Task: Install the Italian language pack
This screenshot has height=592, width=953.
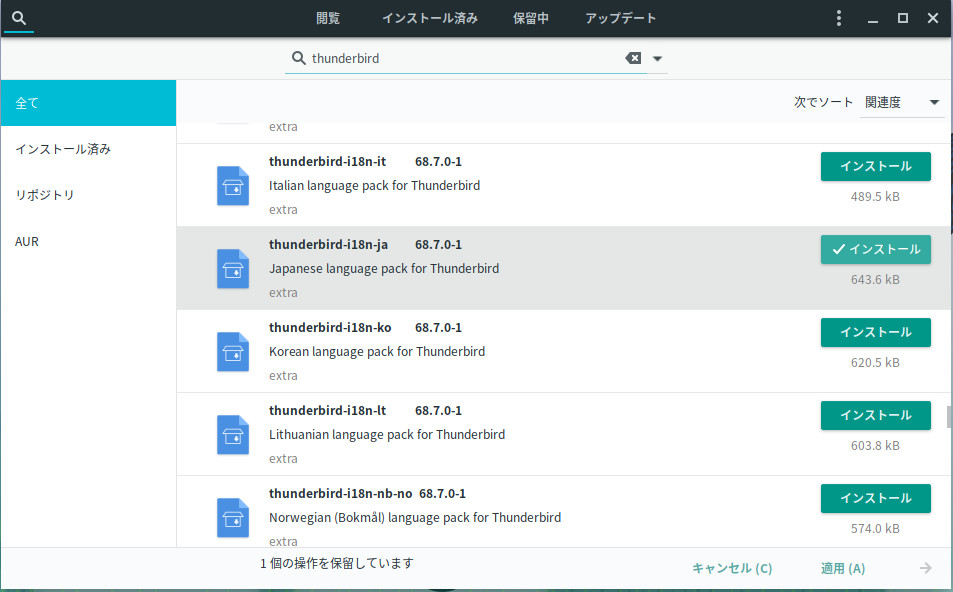Action: [x=875, y=167]
